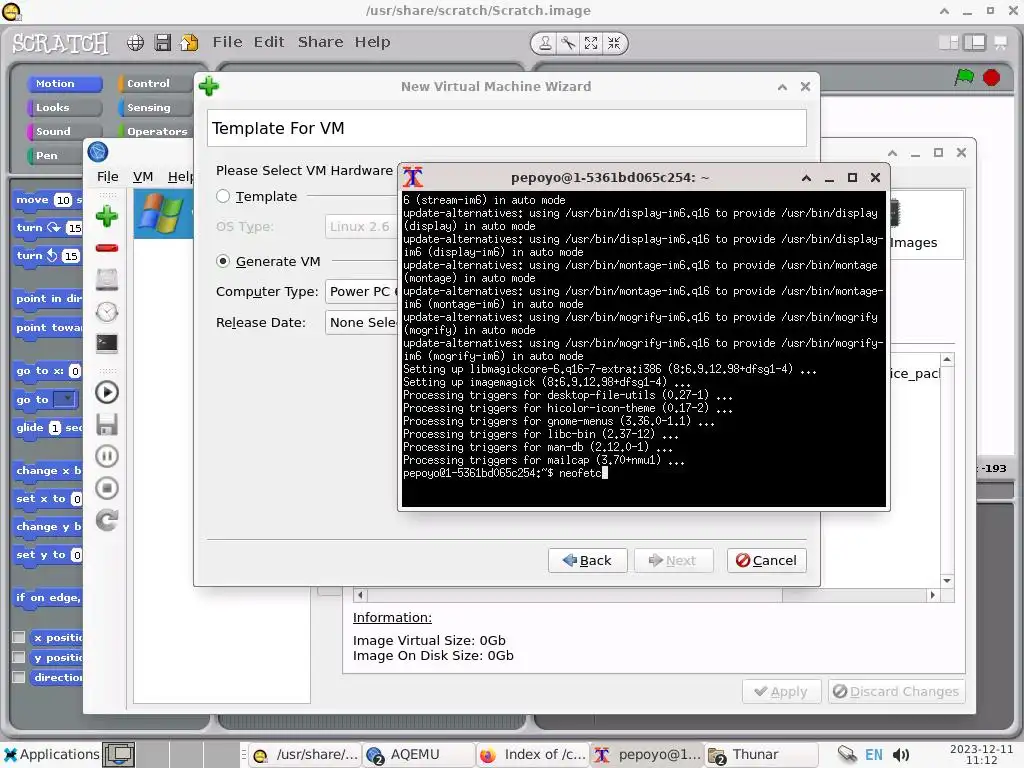Click AQEMU hard drive icon in sidebar
Image resolution: width=1024 pixels, height=768 pixels.
tap(107, 280)
